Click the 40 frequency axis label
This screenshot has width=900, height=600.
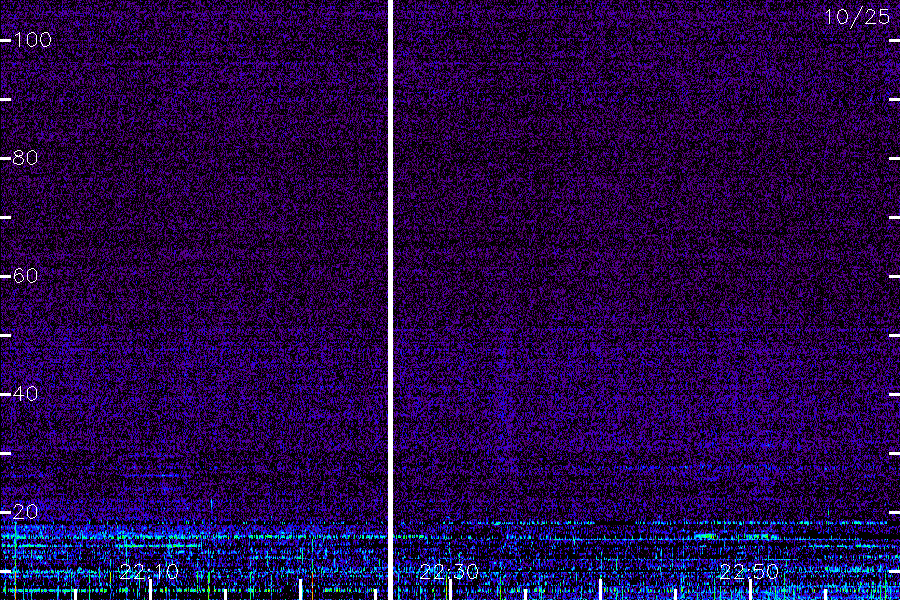point(25,393)
